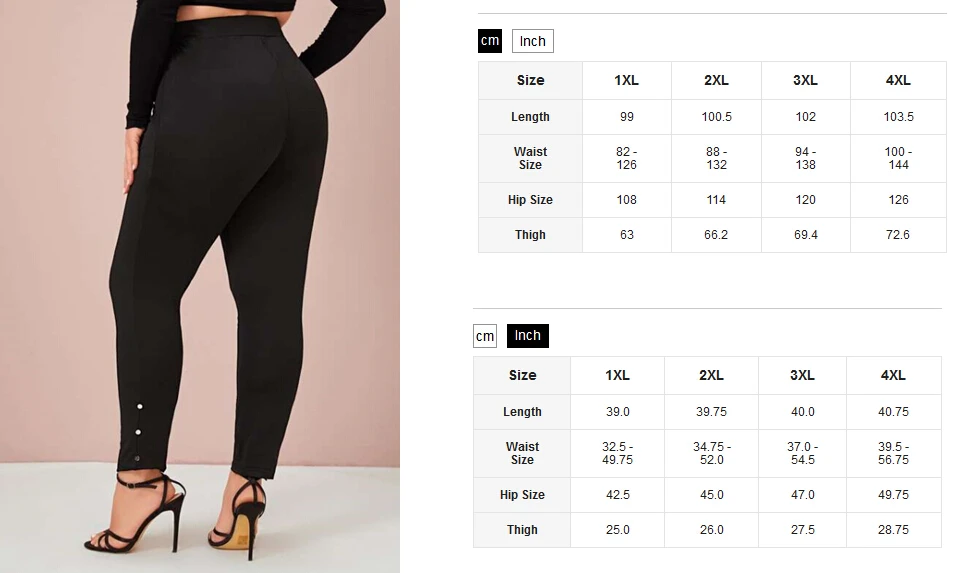Screen dimensions: 960x573
Task: Click the Length row label in inch table
Action: pos(522,412)
